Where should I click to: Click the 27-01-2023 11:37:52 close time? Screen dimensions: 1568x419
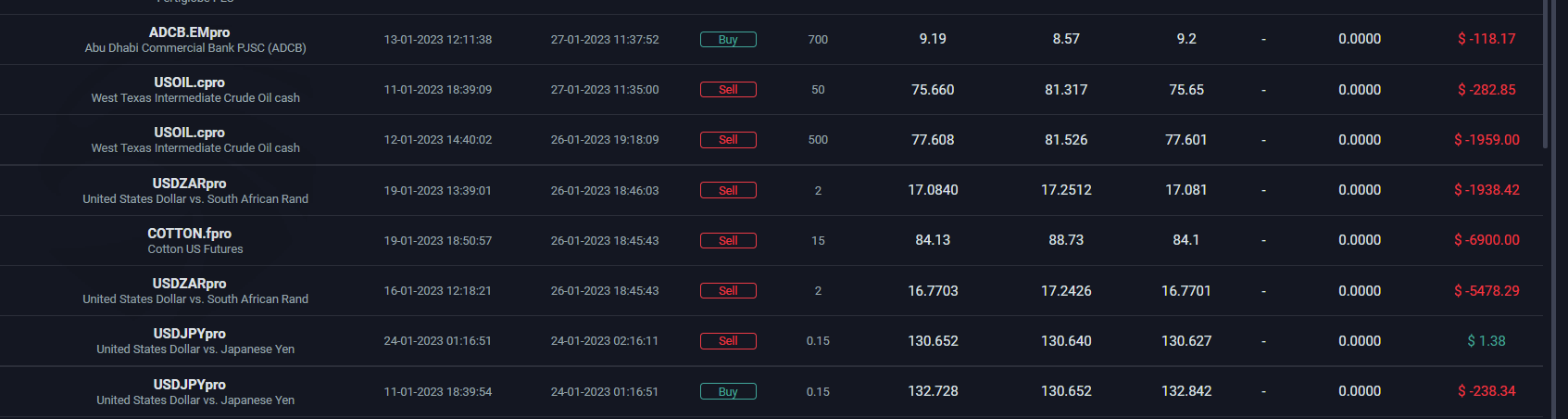point(605,40)
